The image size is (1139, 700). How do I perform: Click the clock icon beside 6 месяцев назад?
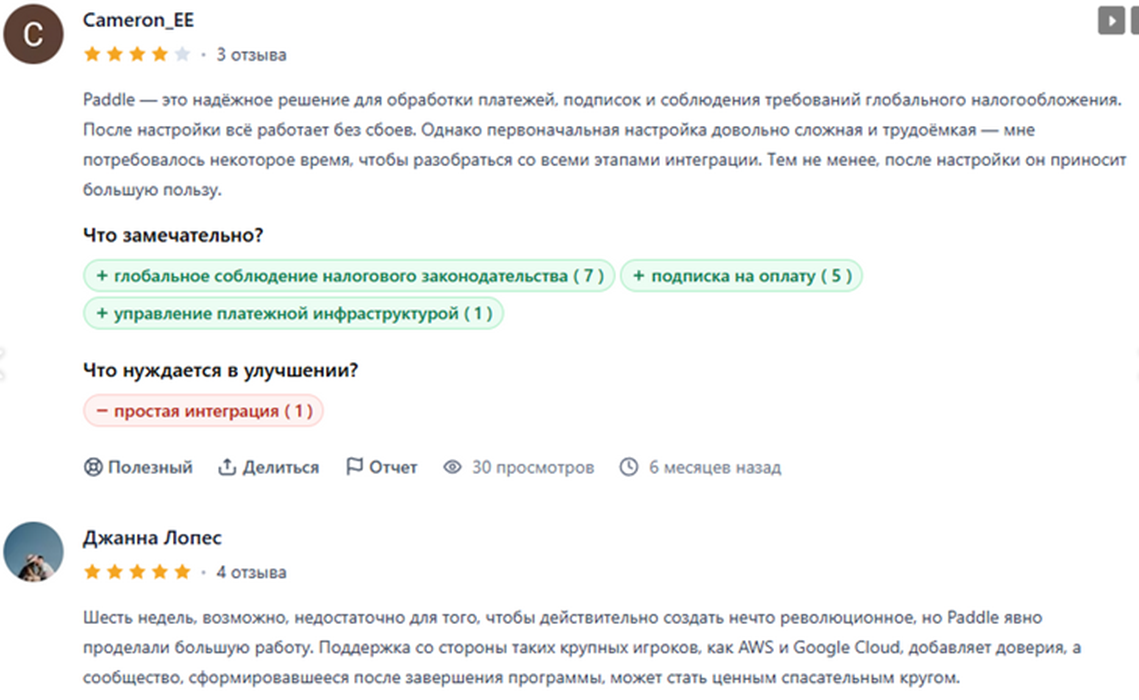point(629,467)
